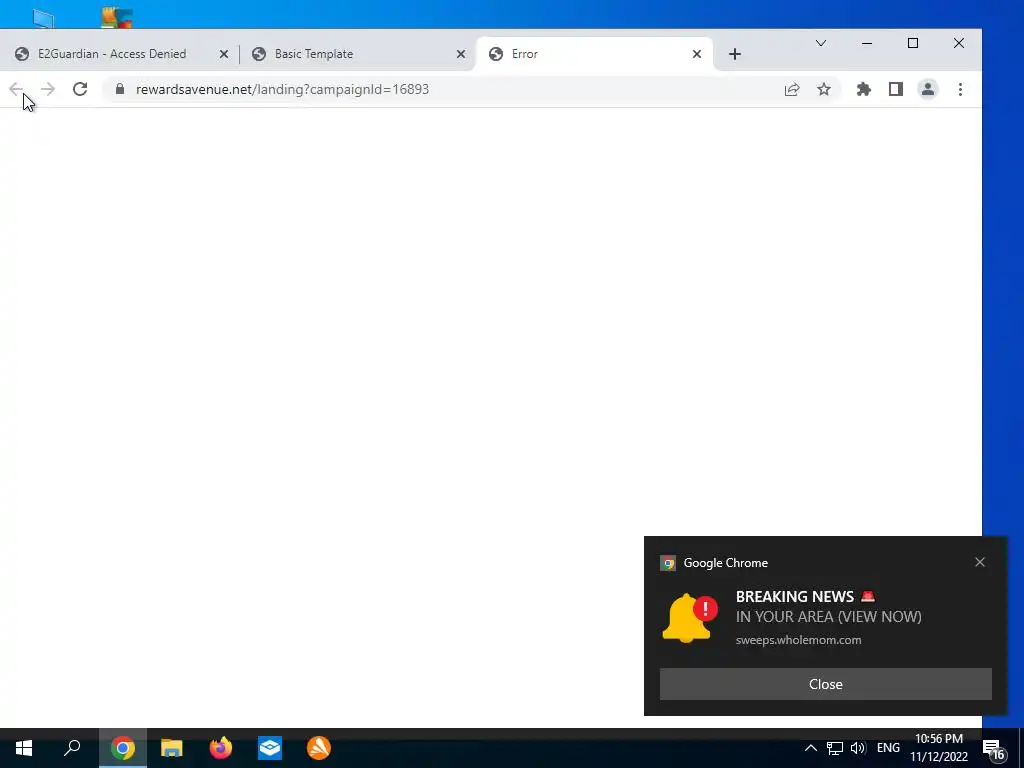
Task: Open taskbar search magnifier
Action: click(x=72, y=748)
